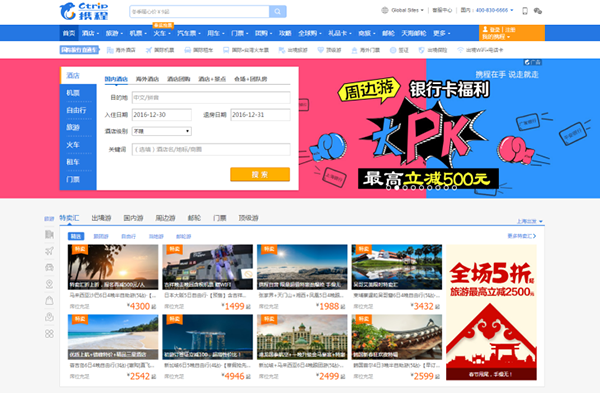Select the hotel building icon in left sidebar
Screen dimensions: 600x393
(x=49, y=234)
